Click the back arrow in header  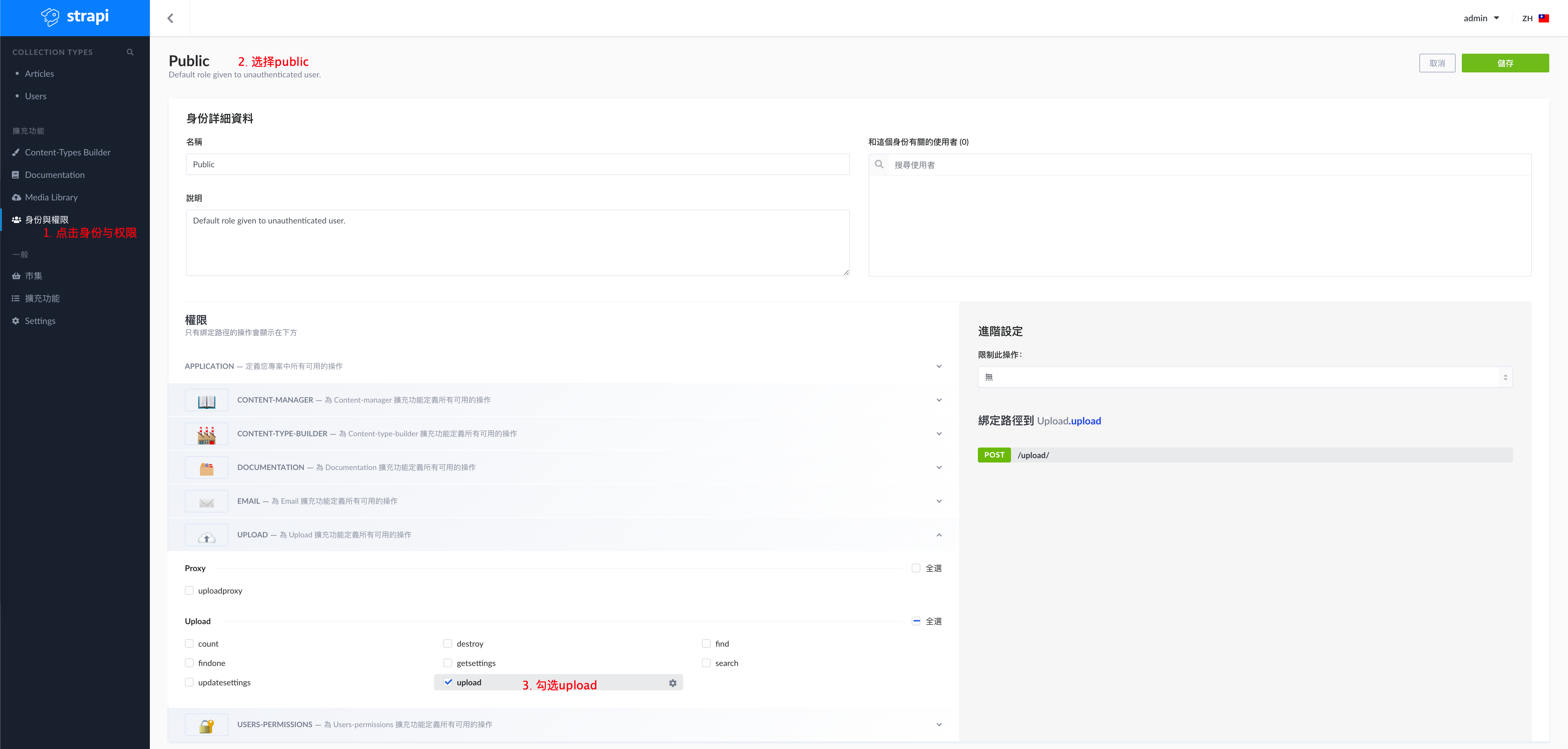tap(170, 18)
